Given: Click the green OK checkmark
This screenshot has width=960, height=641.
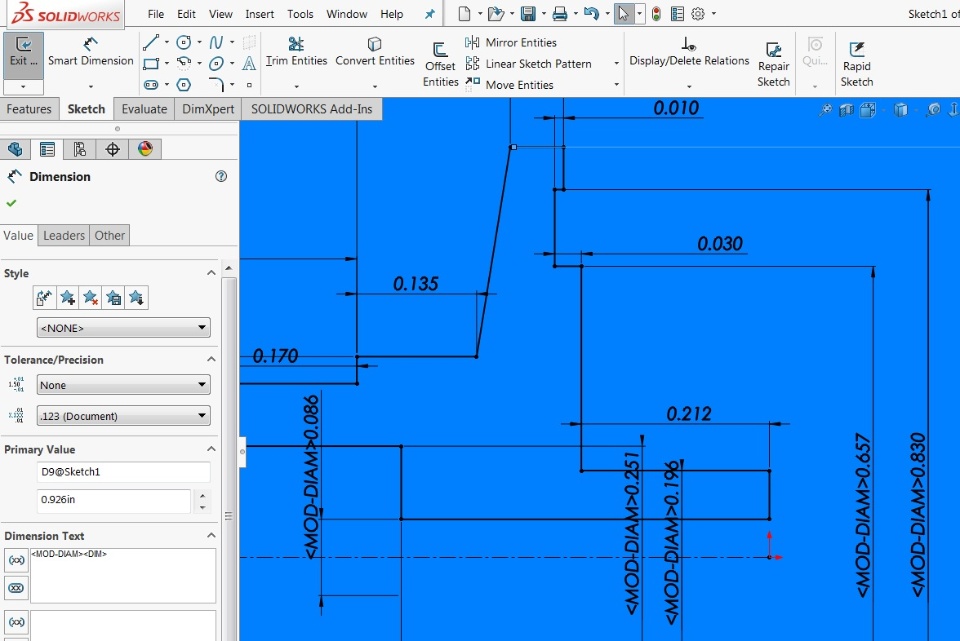Looking at the screenshot, I should [x=11, y=203].
